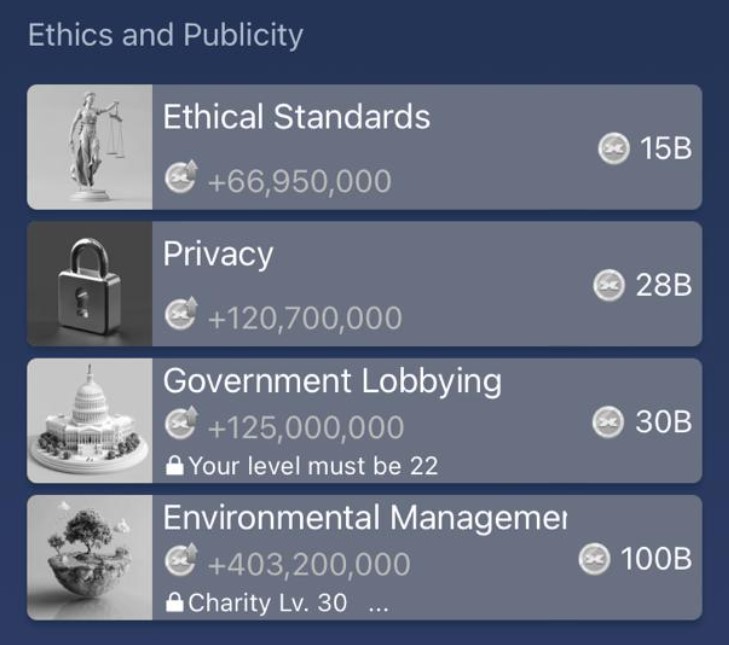
Task: Open Environmental Management card title
Action: 365,518
